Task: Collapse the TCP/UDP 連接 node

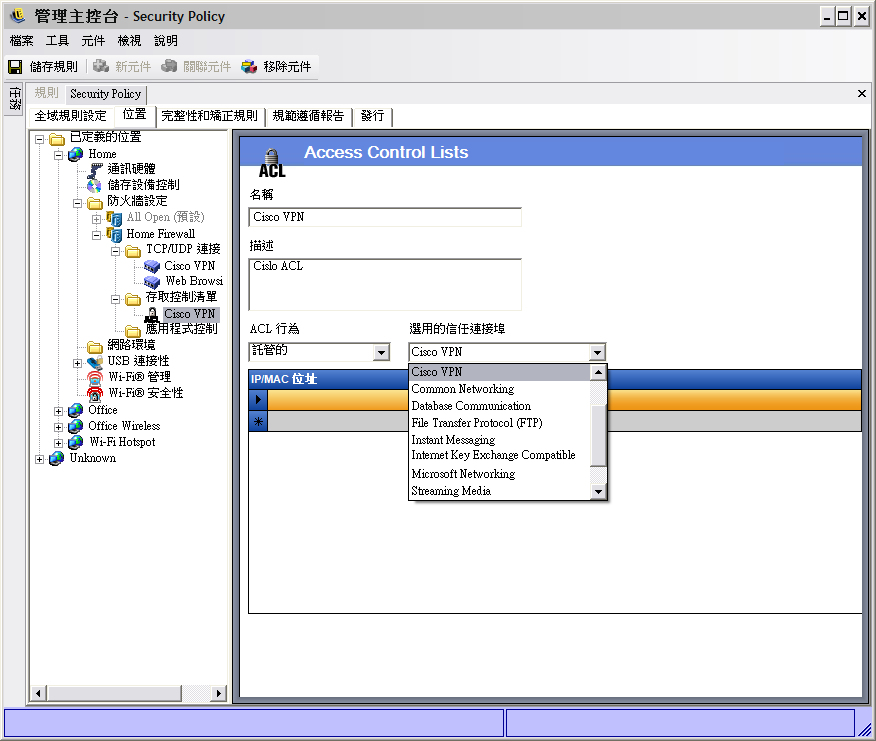Action: (115, 251)
